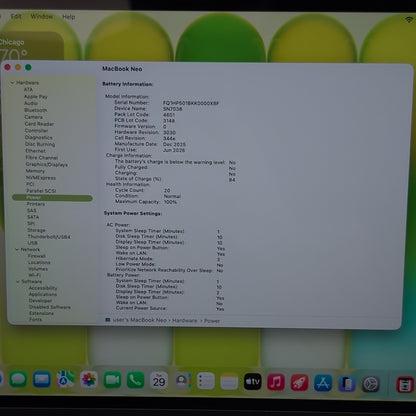Select Thunderbolt/USB4 in the Hardware list
416x416 pixels.
coord(49,237)
